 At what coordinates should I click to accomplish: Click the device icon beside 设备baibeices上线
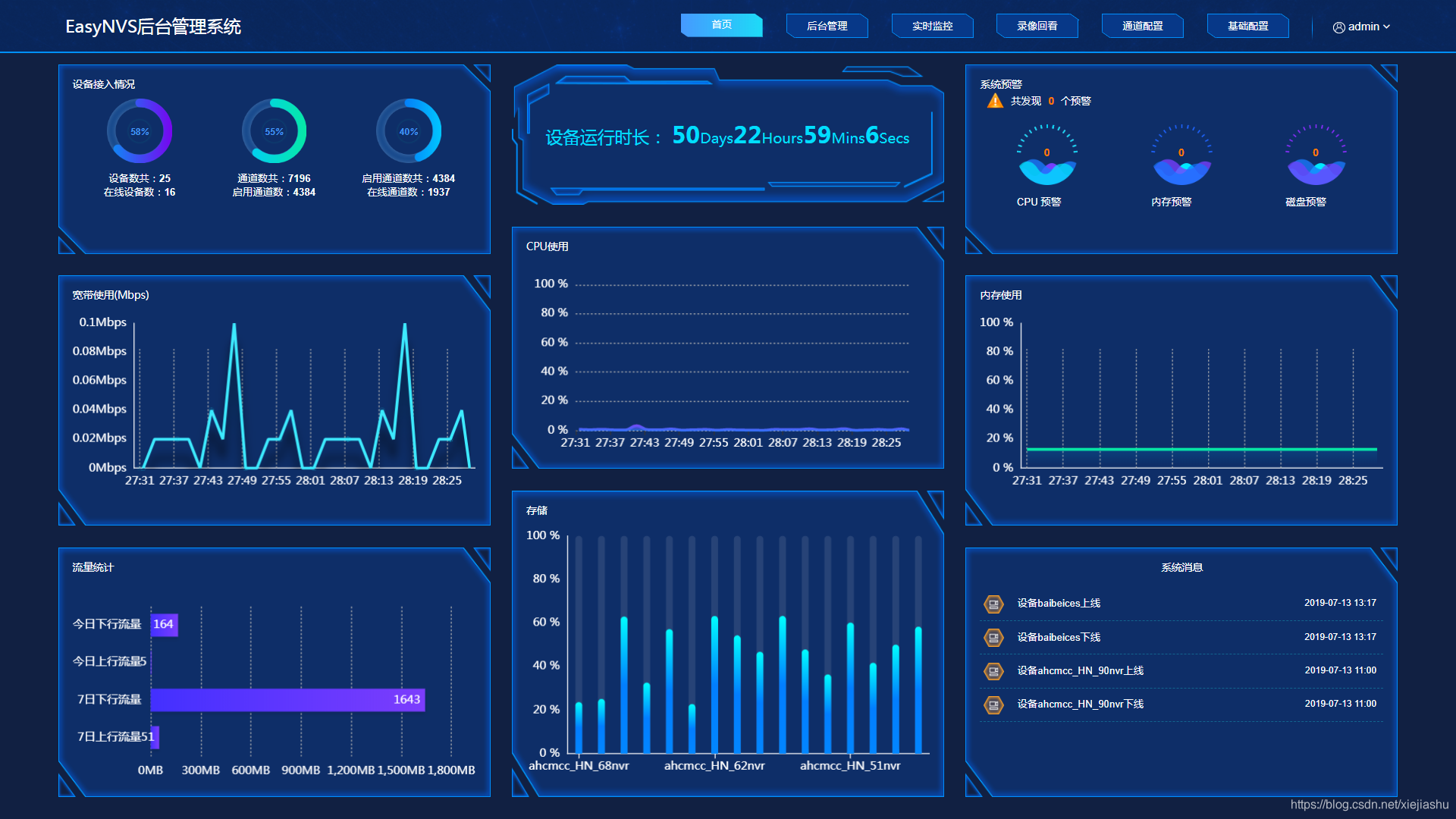[x=993, y=604]
